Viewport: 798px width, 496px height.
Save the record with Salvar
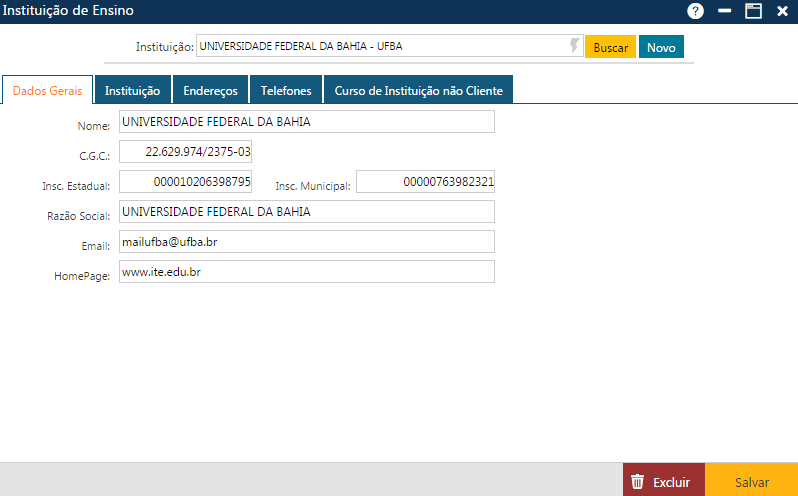752,481
